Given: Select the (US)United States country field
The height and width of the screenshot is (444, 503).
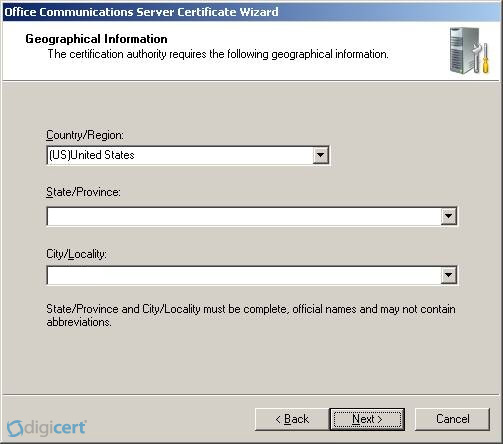Looking at the screenshot, I should [180, 155].
